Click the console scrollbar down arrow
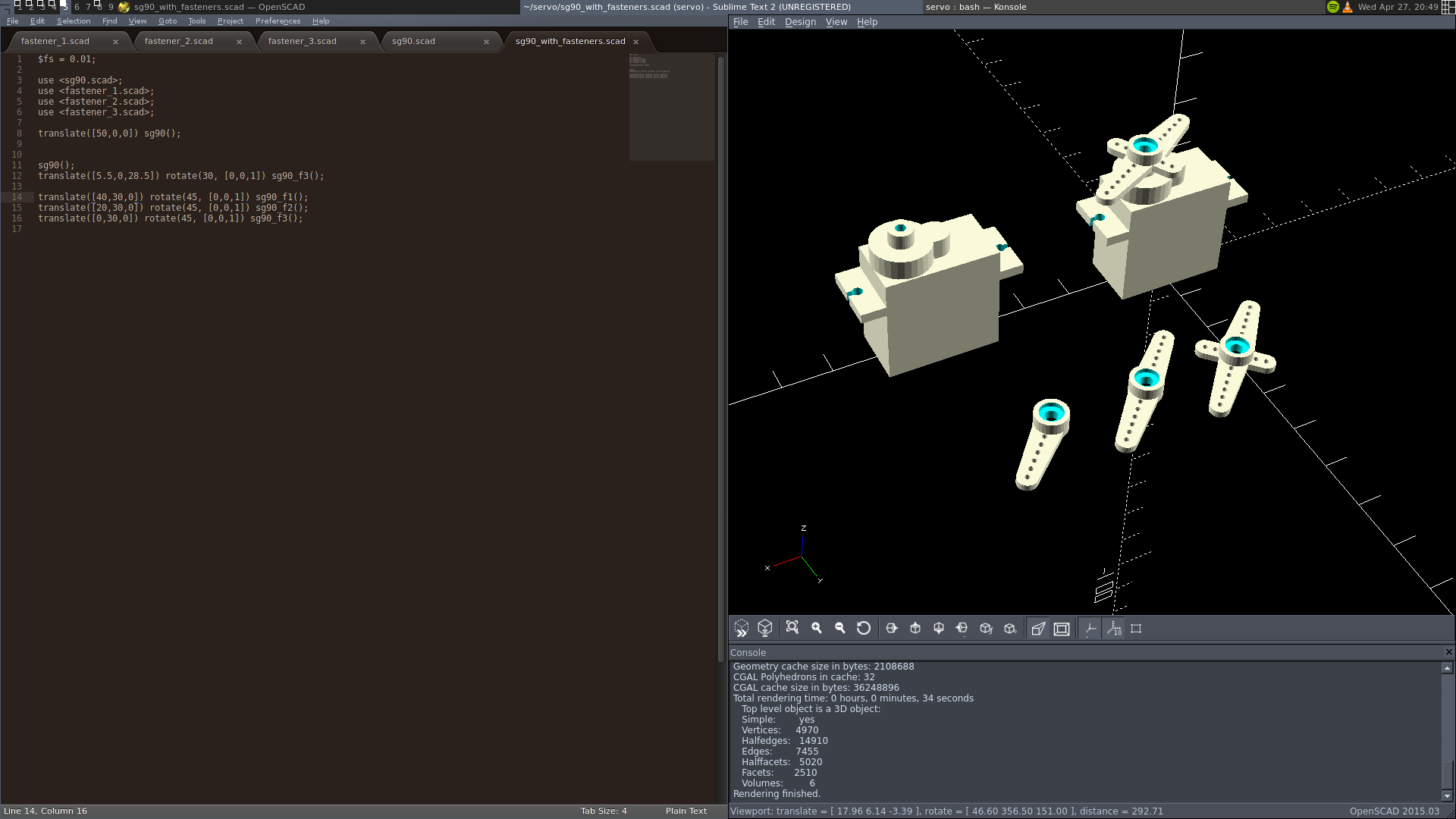The image size is (1456, 819). pyautogui.click(x=1447, y=795)
